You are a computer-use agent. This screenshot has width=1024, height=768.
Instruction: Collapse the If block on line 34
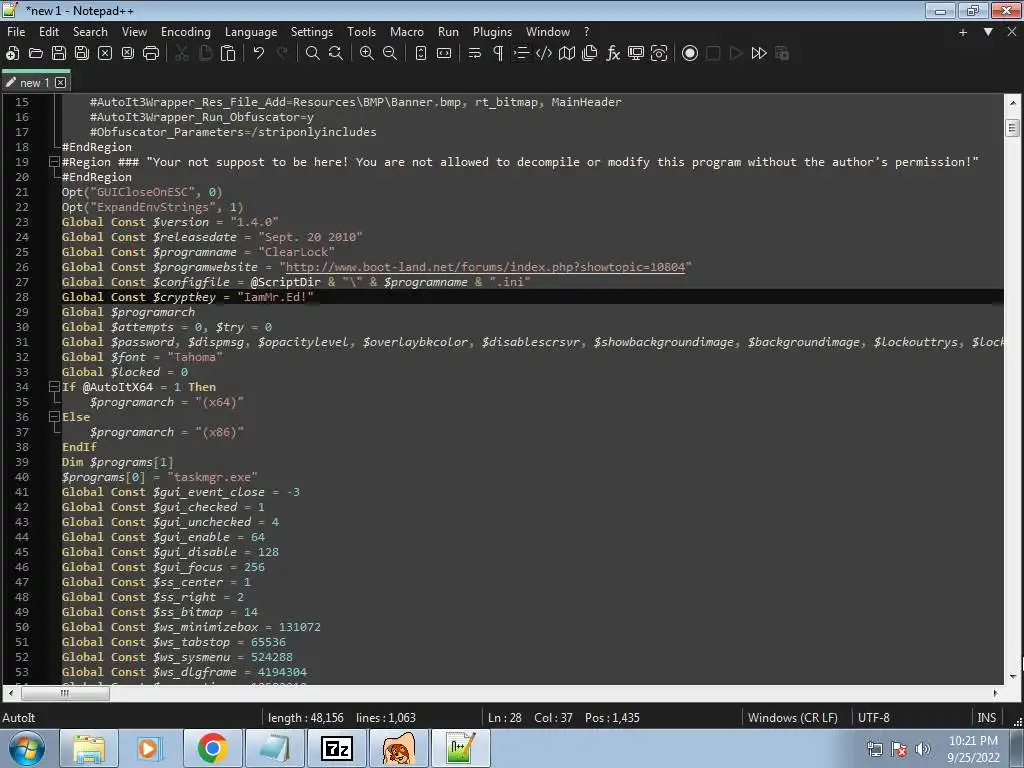(55, 387)
